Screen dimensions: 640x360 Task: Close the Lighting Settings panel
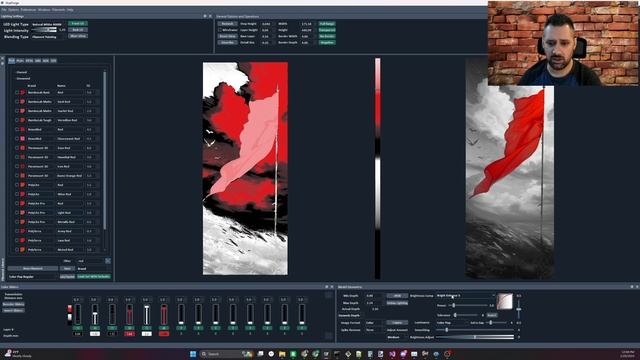point(210,16)
